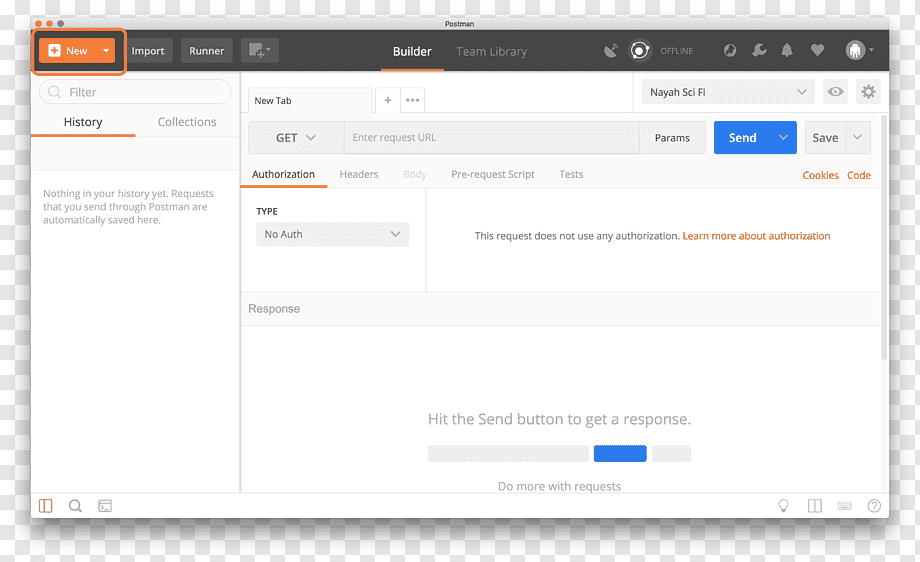
Task: Open the Code link
Action: coord(858,175)
